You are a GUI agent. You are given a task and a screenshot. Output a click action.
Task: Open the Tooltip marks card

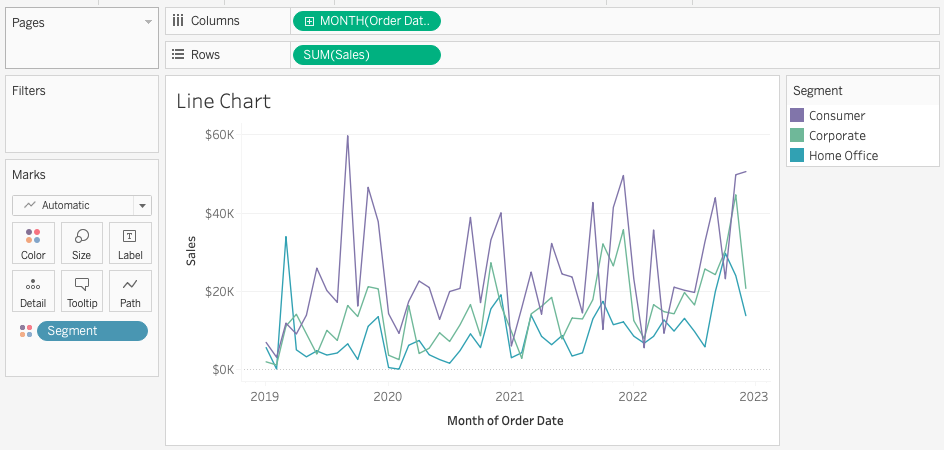pyautogui.click(x=82, y=291)
